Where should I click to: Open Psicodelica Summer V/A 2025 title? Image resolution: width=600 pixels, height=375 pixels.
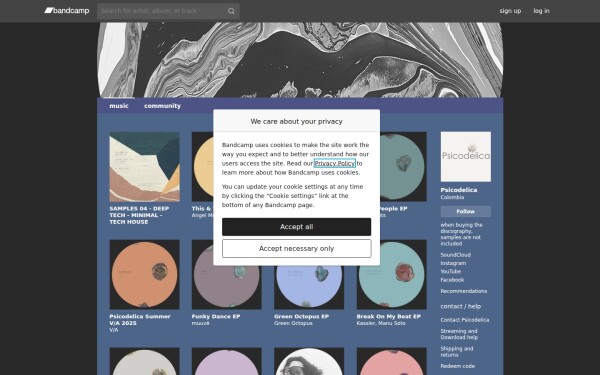tap(140, 320)
